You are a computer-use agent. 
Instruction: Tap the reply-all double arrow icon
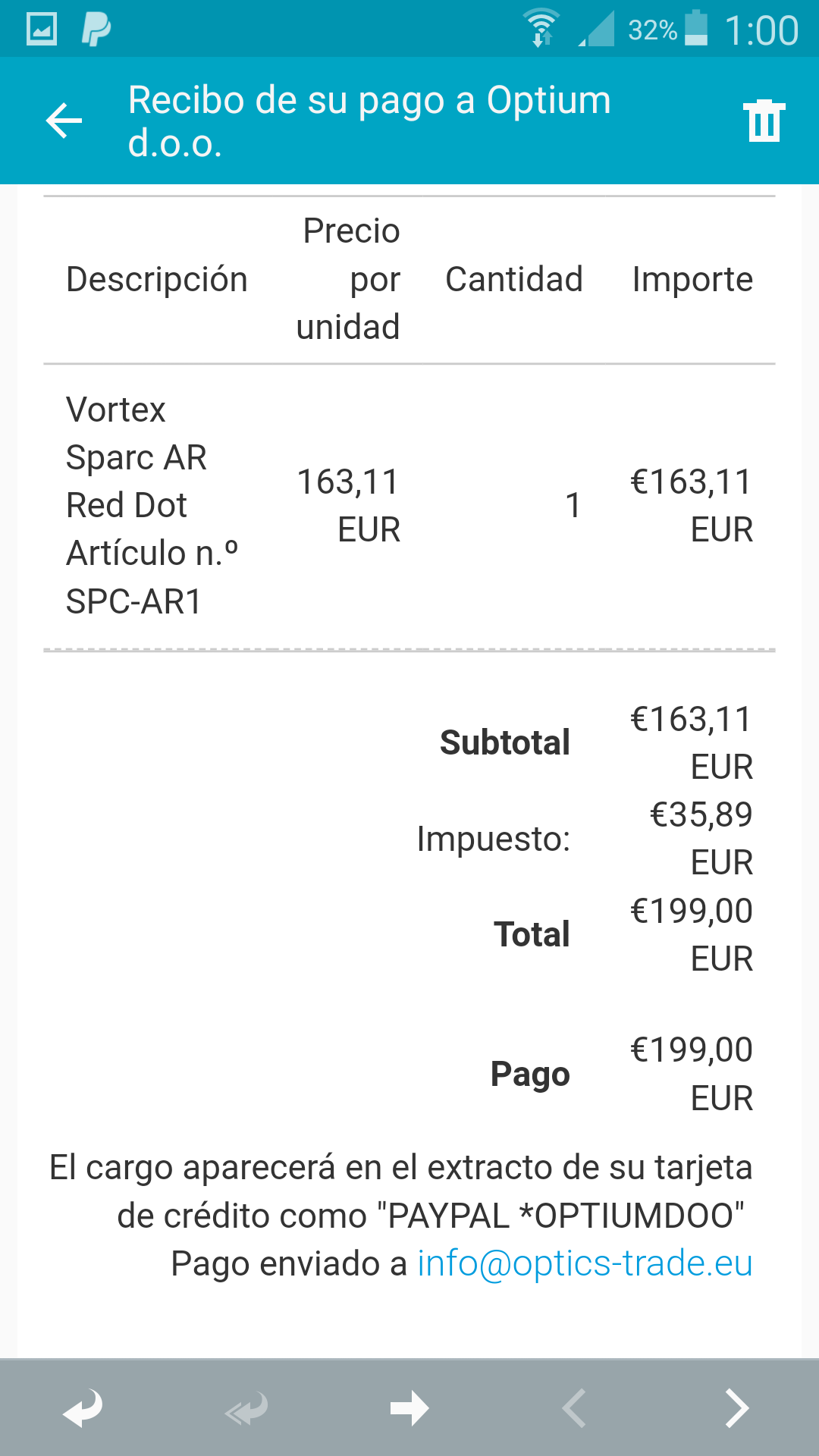(246, 1408)
